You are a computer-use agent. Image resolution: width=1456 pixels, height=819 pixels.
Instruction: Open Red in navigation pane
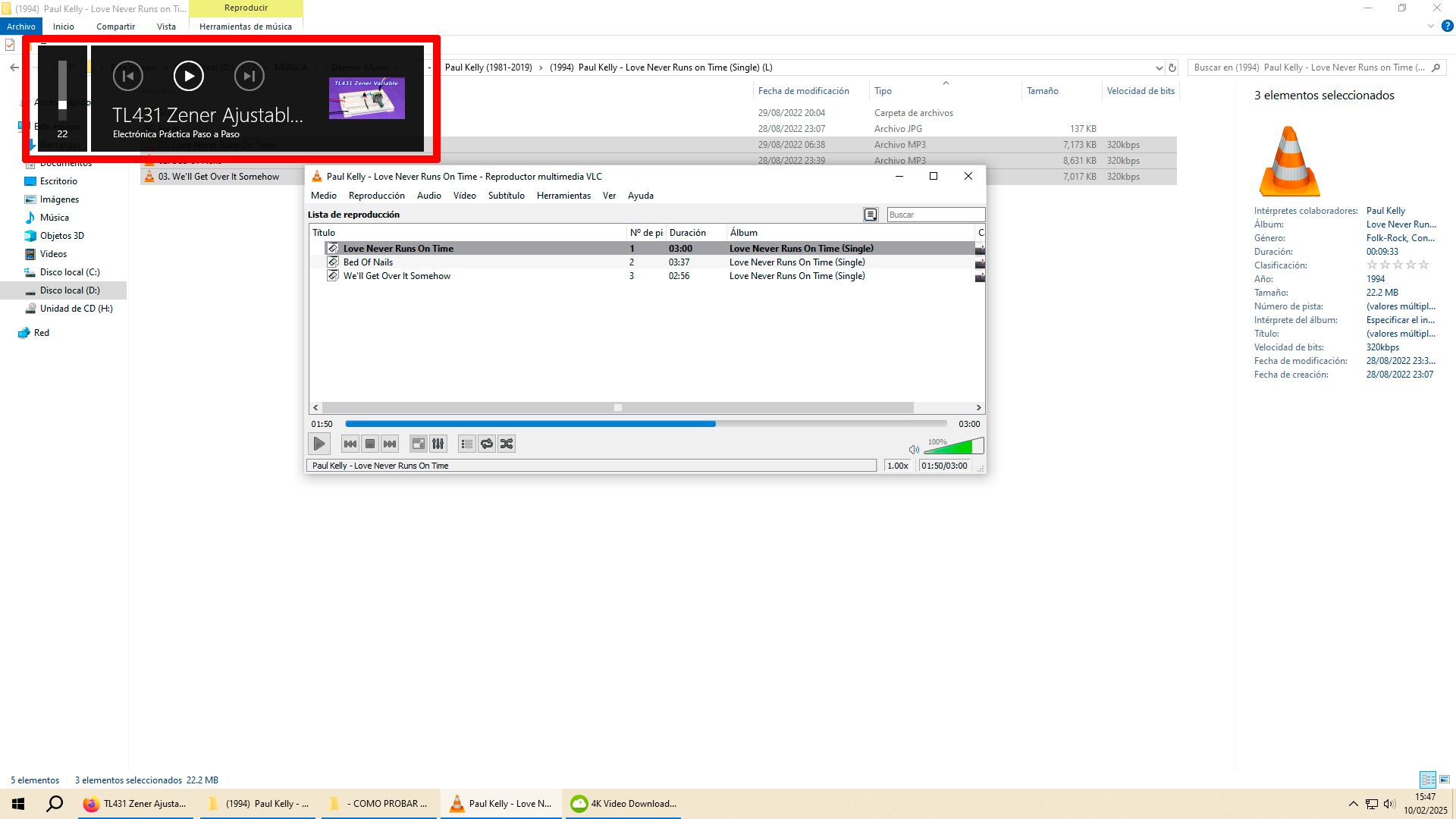click(x=41, y=333)
